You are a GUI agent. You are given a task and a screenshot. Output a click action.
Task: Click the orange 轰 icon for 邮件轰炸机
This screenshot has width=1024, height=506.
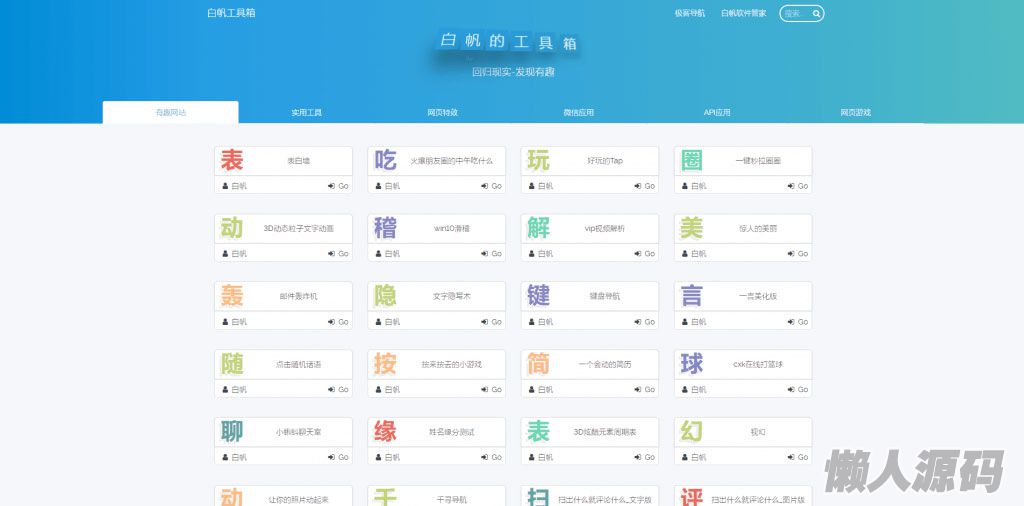pos(232,296)
